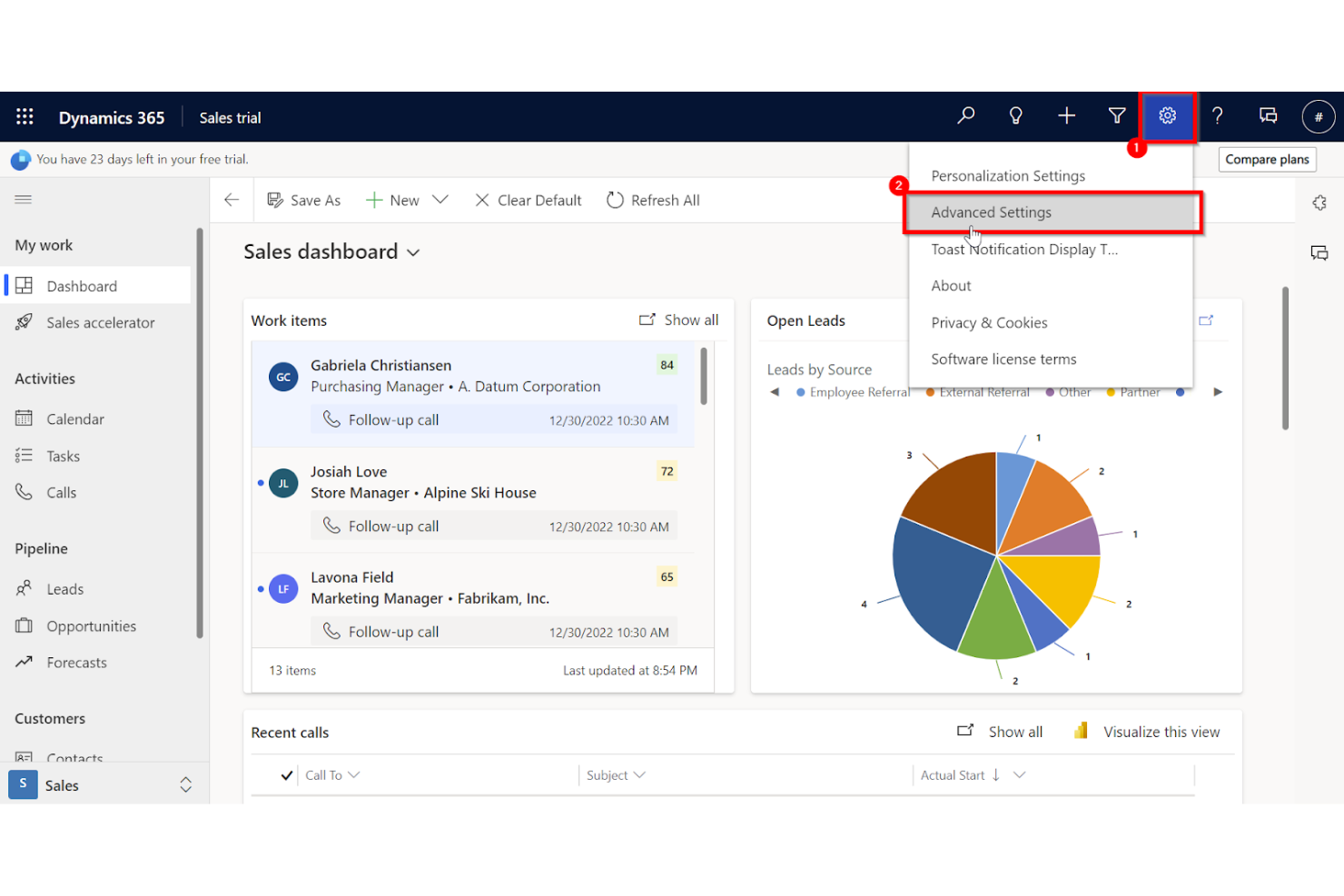This screenshot has height=896, width=1344.
Task: Click the settings gear icon
Action: coord(1168,116)
